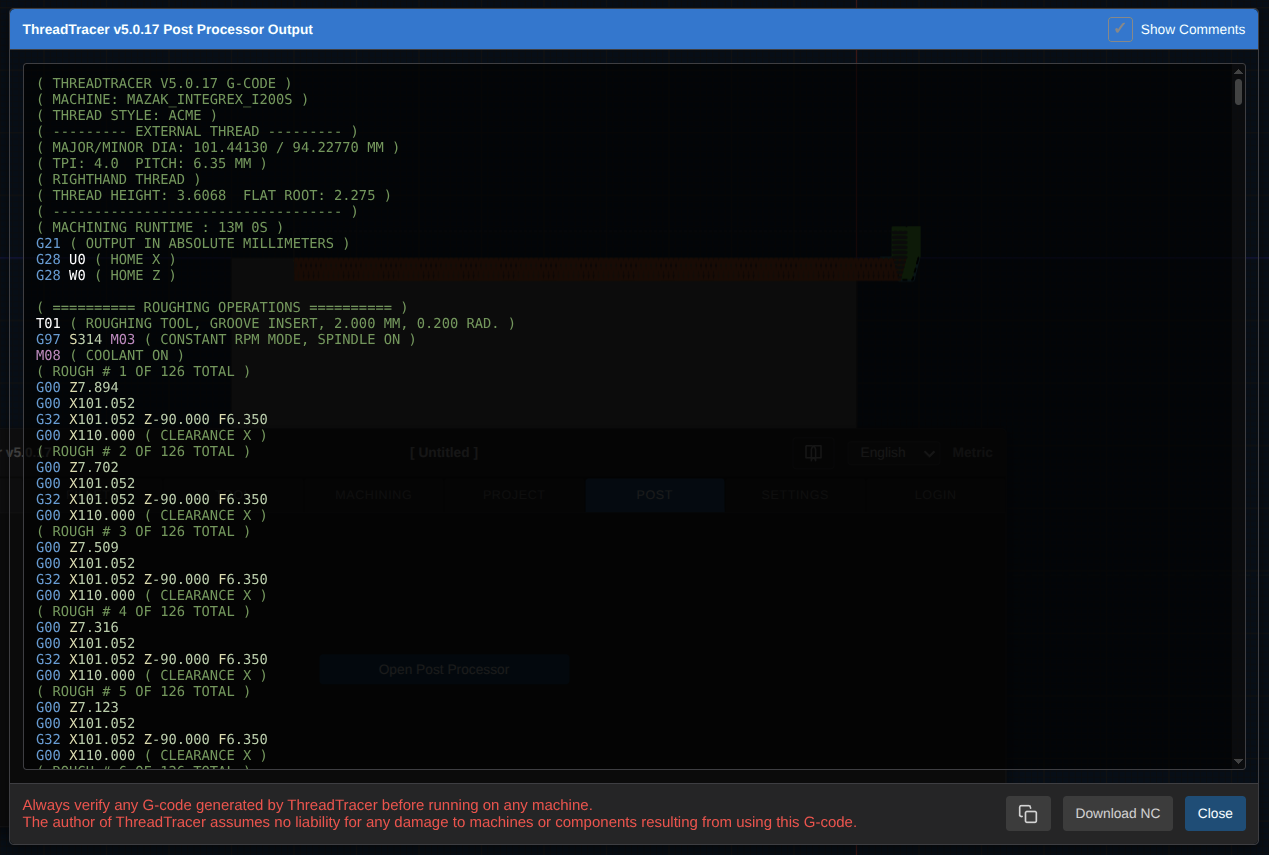
Task: Click the ROUGHING OPERATIONS header line
Action: pyautogui.click(x=222, y=307)
